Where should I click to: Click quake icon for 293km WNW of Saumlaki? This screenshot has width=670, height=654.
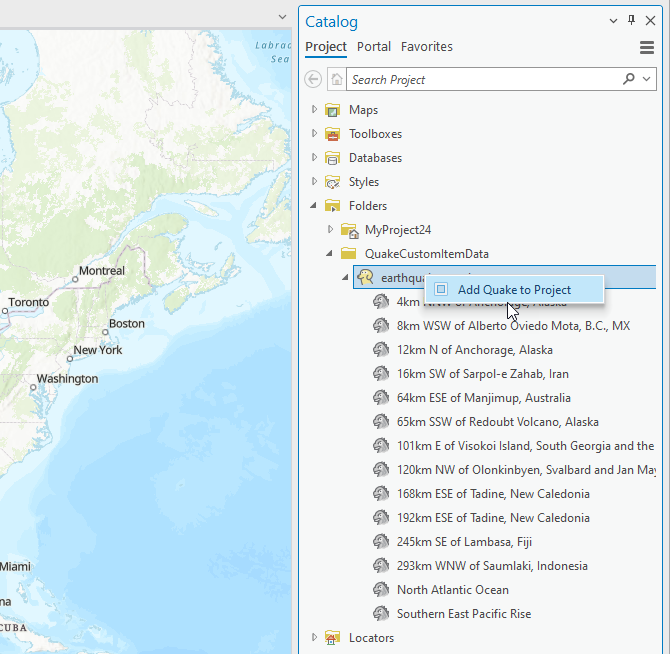(381, 565)
